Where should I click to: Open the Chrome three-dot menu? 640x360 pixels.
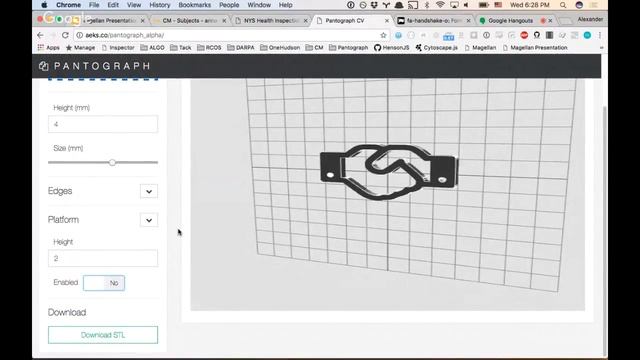[x=600, y=35]
